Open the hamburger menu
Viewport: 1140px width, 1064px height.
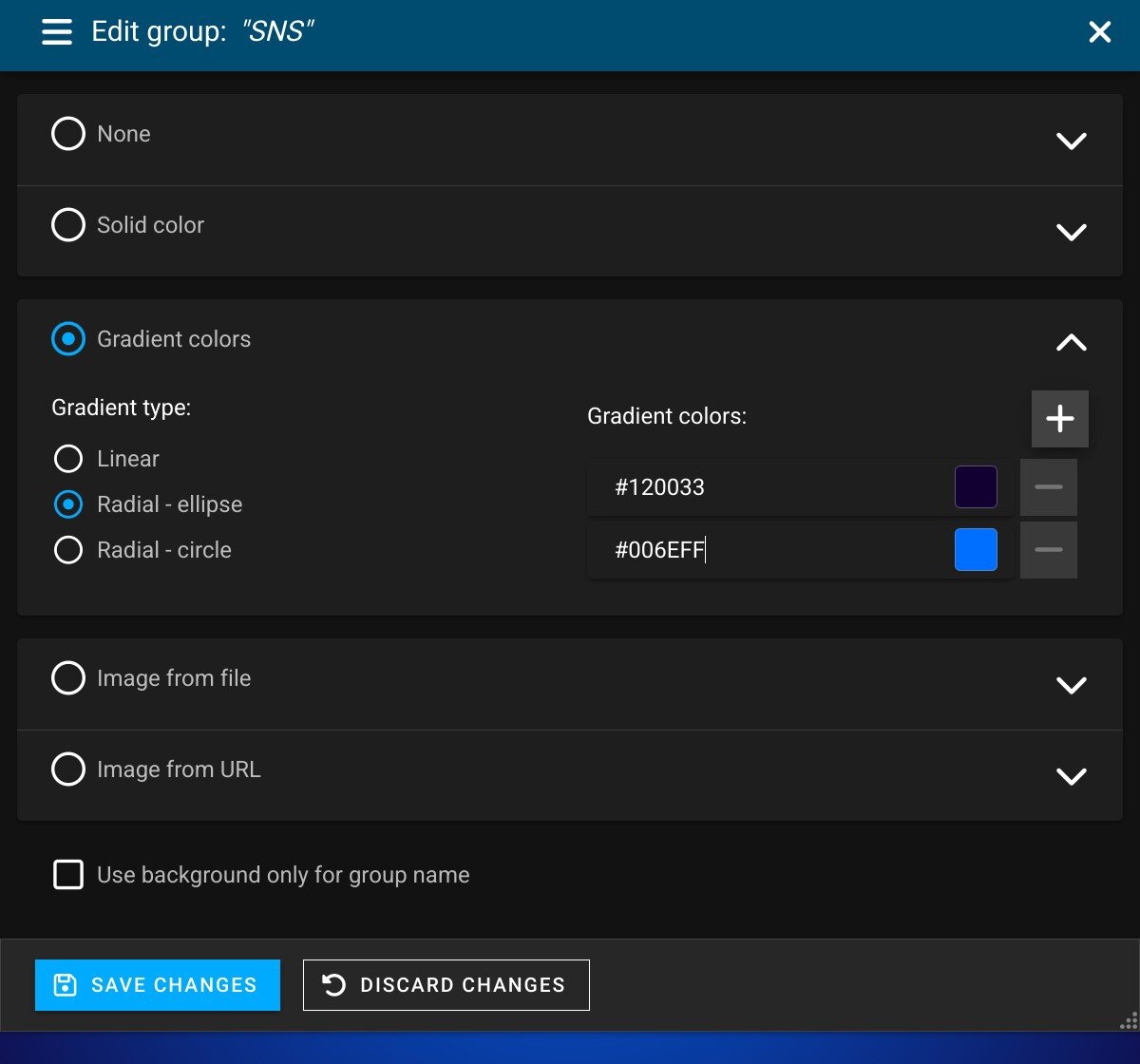[x=57, y=32]
